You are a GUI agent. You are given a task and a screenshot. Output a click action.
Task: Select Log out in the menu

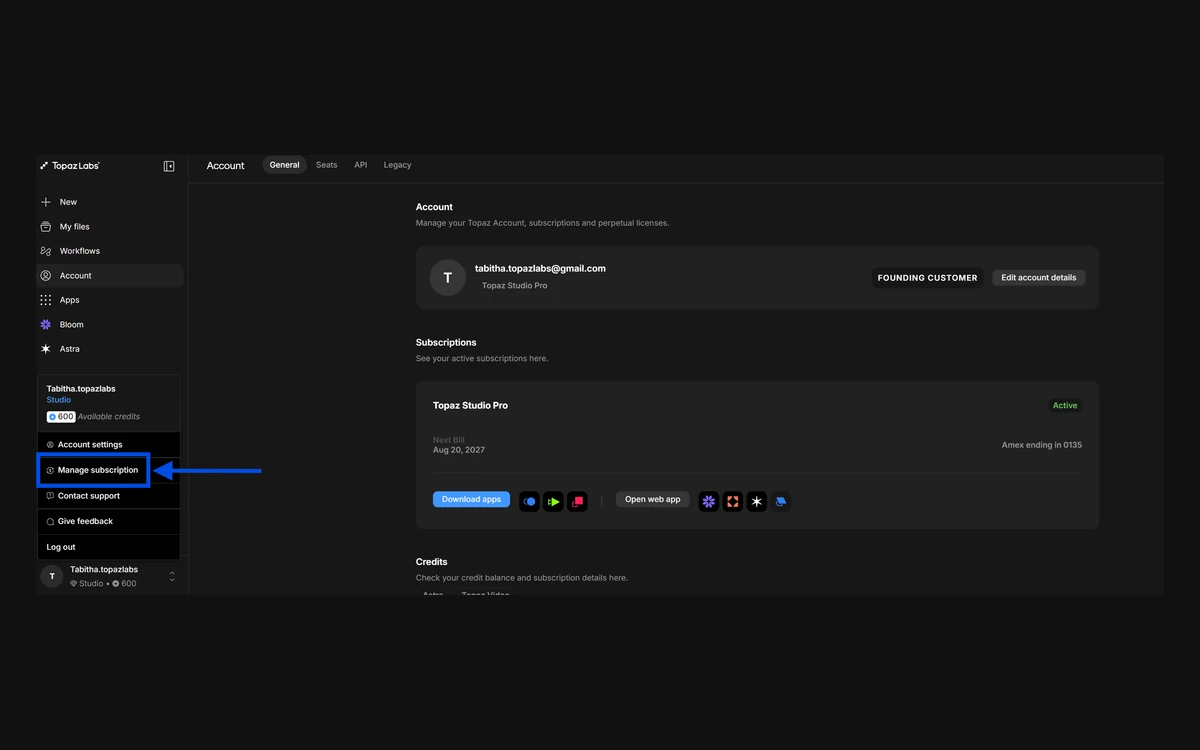109,547
